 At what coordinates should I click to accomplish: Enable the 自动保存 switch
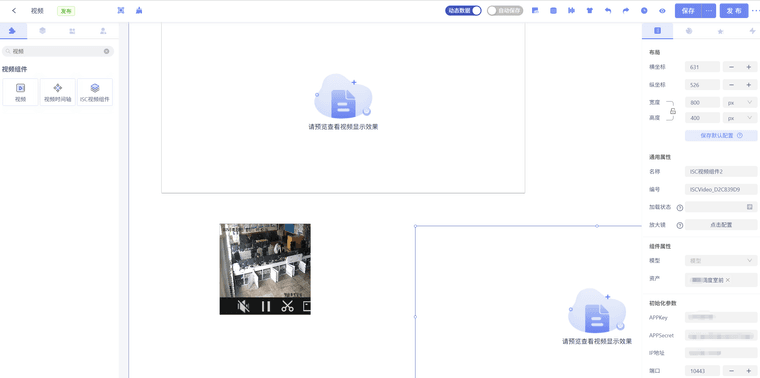click(505, 11)
